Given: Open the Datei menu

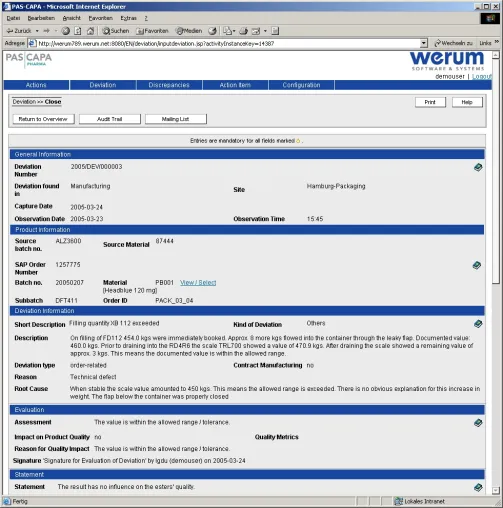Looking at the screenshot, I should click(13, 18).
